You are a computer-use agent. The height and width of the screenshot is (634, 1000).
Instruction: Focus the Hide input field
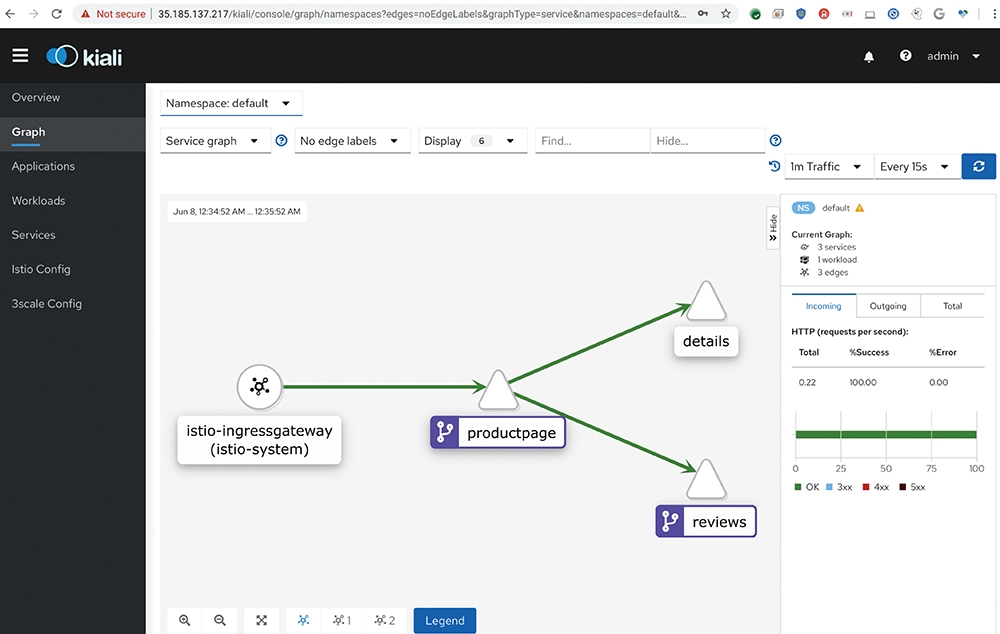click(x=707, y=141)
